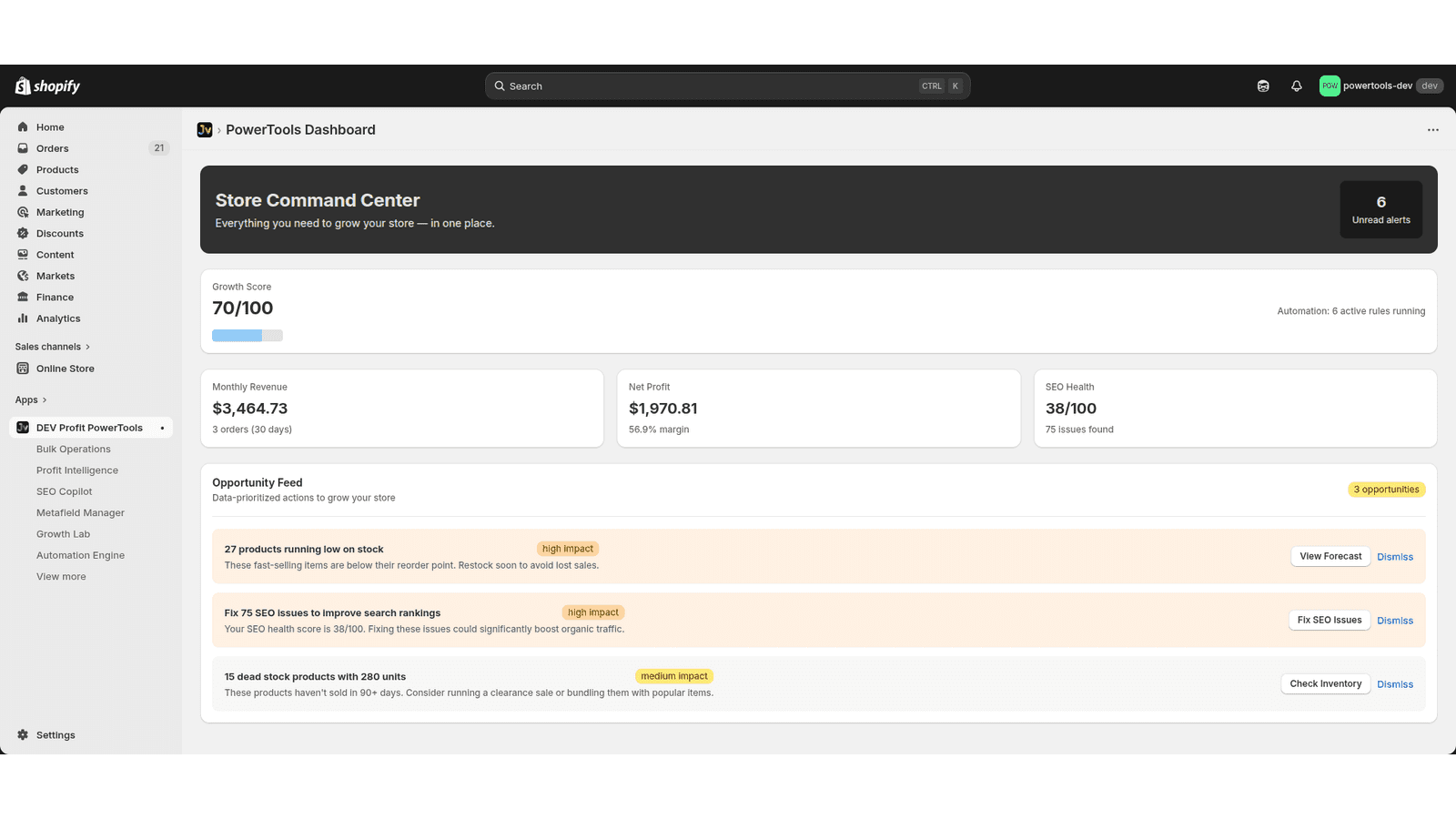Viewport: 1456px width, 819px height.
Task: Expand the Apps section chevron
Action: click(x=45, y=400)
